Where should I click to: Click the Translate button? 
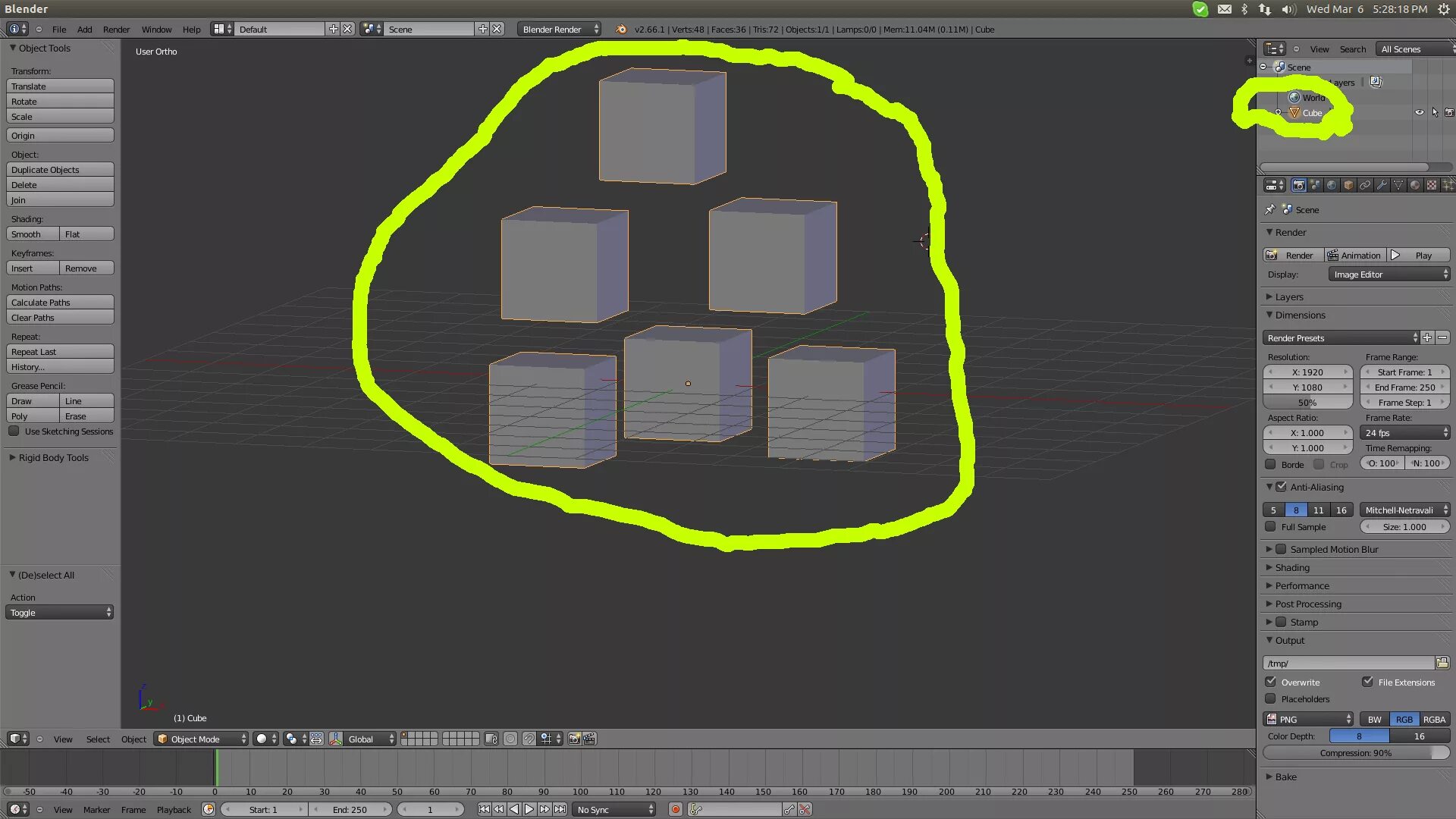60,86
